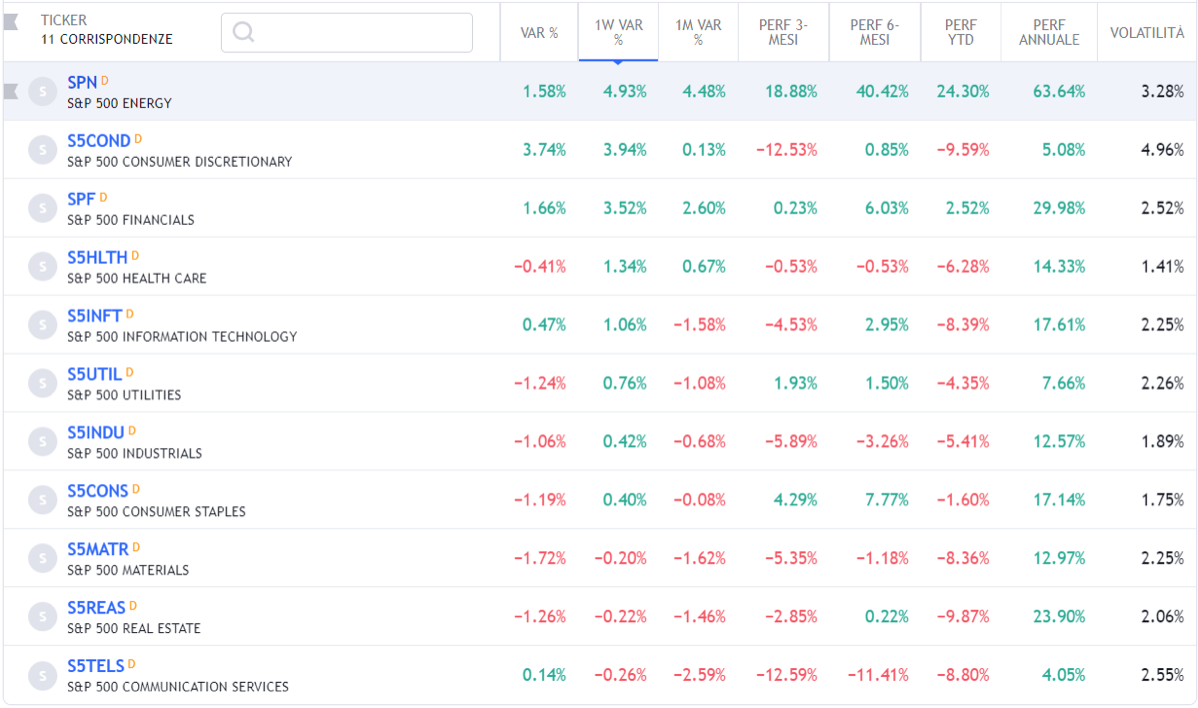
Task: Sort by the VAR % column header
Action: 539,32
